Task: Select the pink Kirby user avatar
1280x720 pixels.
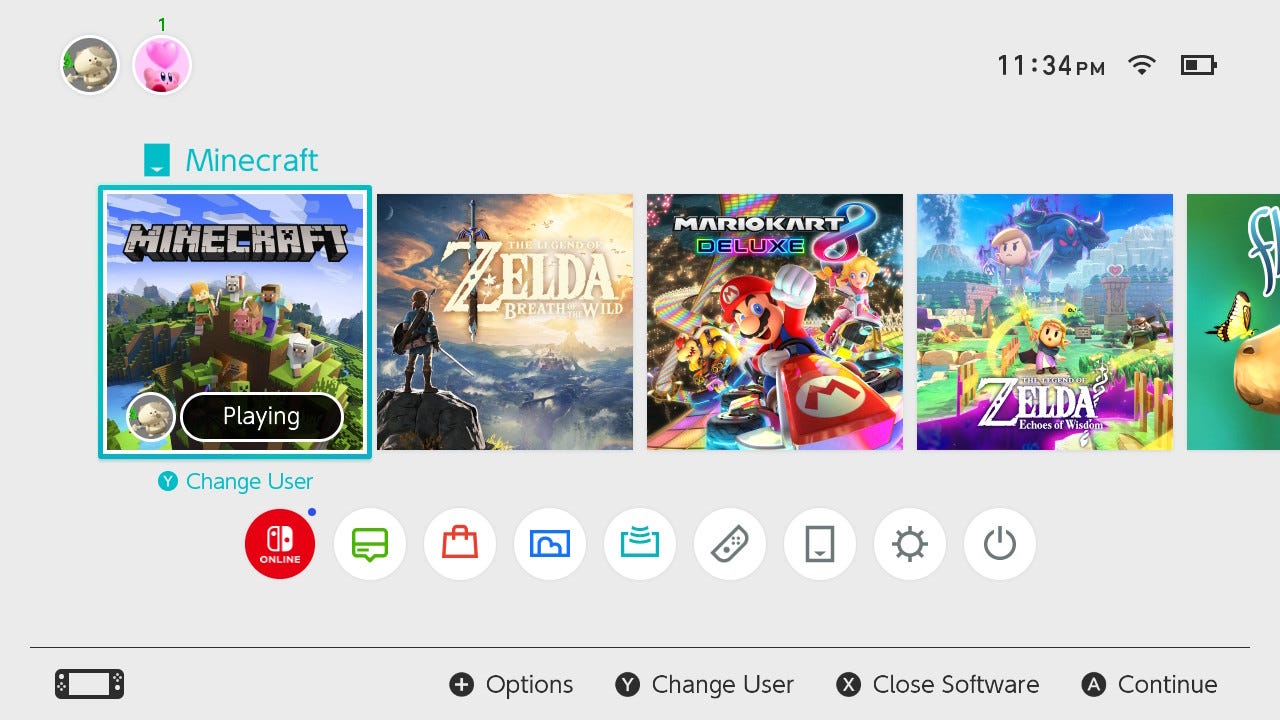Action: pyautogui.click(x=162, y=65)
